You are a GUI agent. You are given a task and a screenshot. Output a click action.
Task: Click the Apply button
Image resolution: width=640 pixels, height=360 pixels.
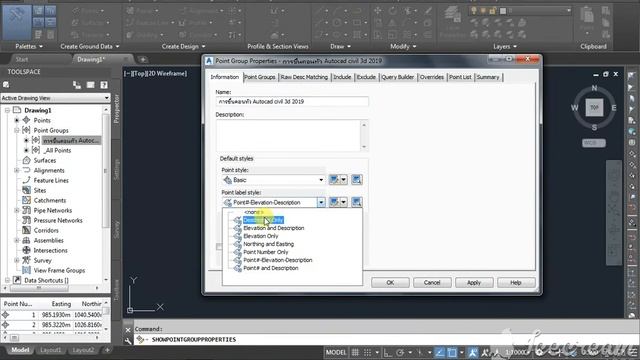(474, 282)
